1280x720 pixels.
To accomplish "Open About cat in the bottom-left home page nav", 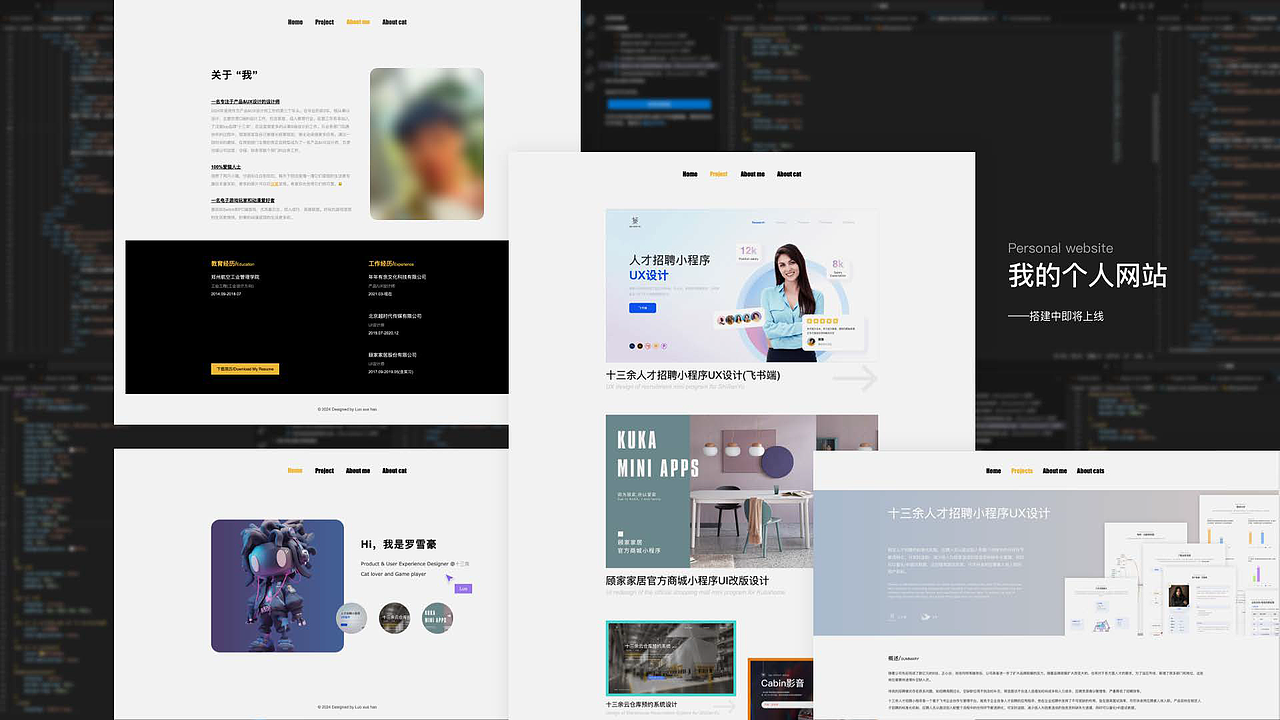I will [394, 470].
